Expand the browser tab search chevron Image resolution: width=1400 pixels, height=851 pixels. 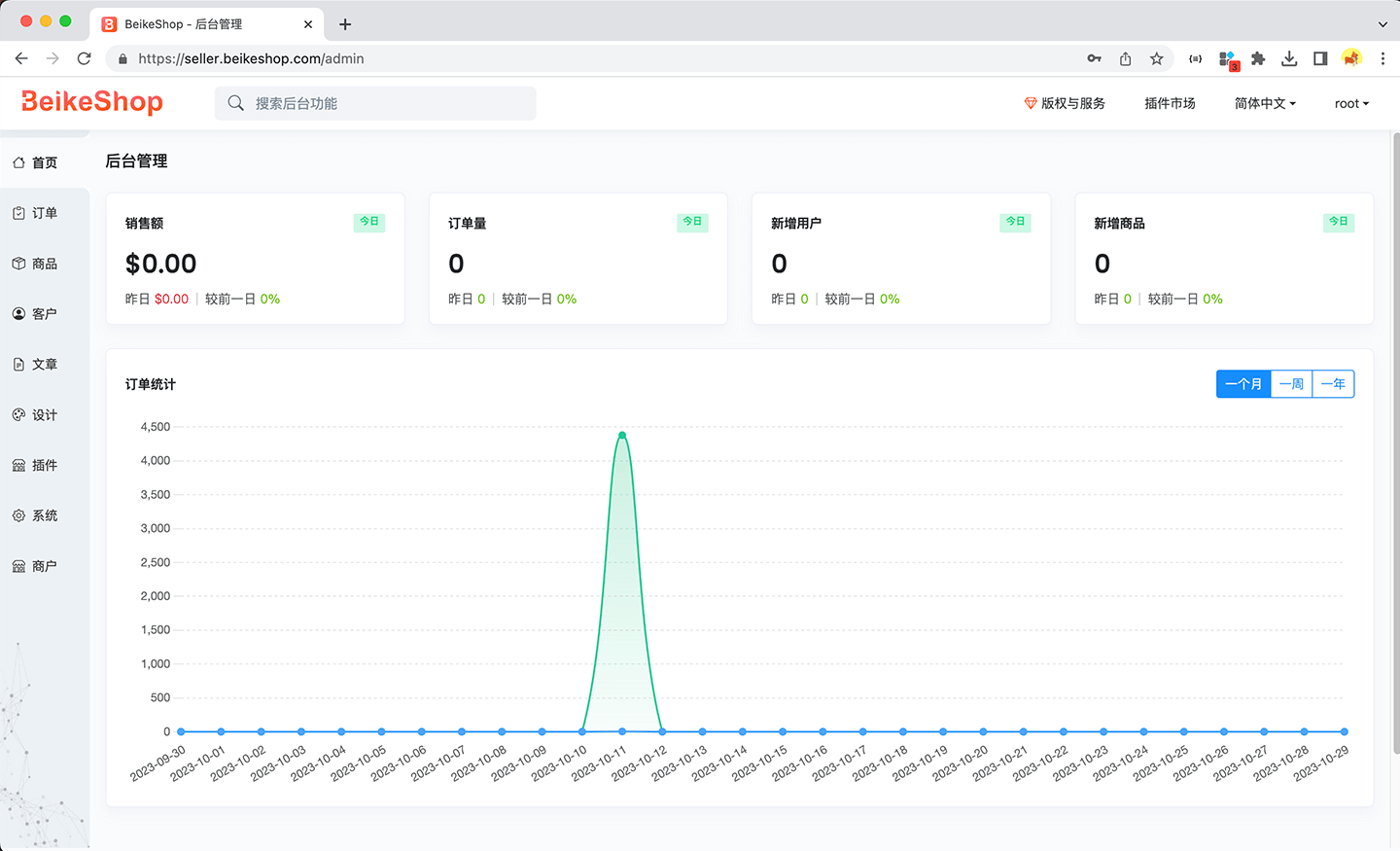tap(1382, 24)
